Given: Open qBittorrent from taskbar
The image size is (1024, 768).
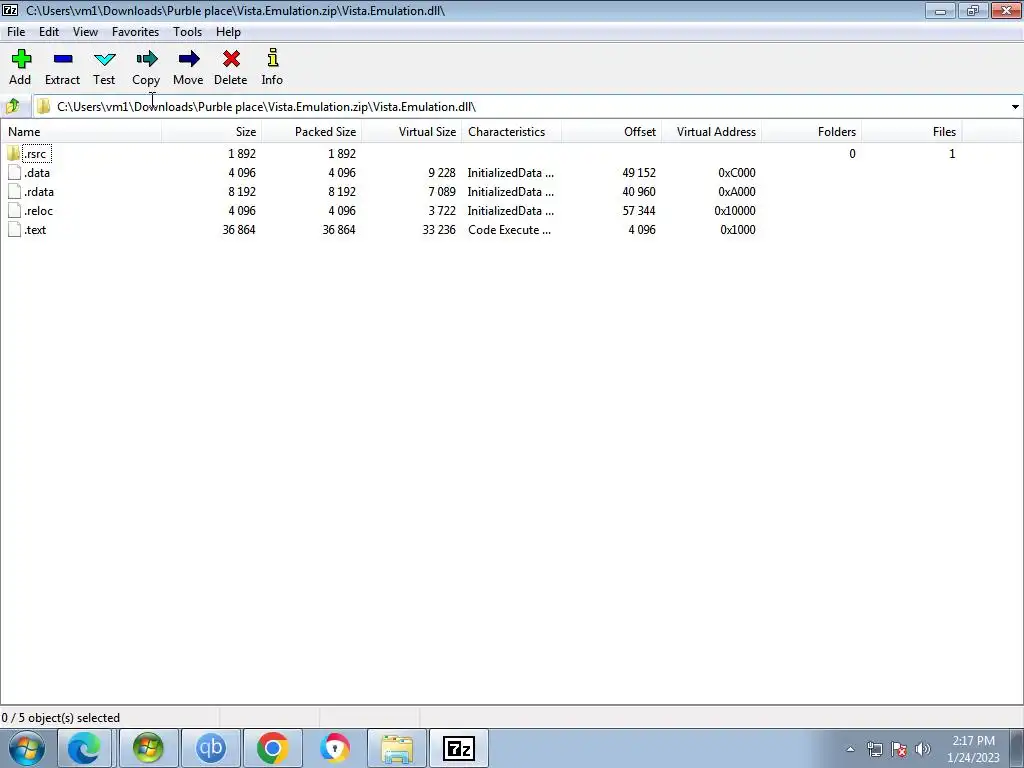Looking at the screenshot, I should click(210, 748).
